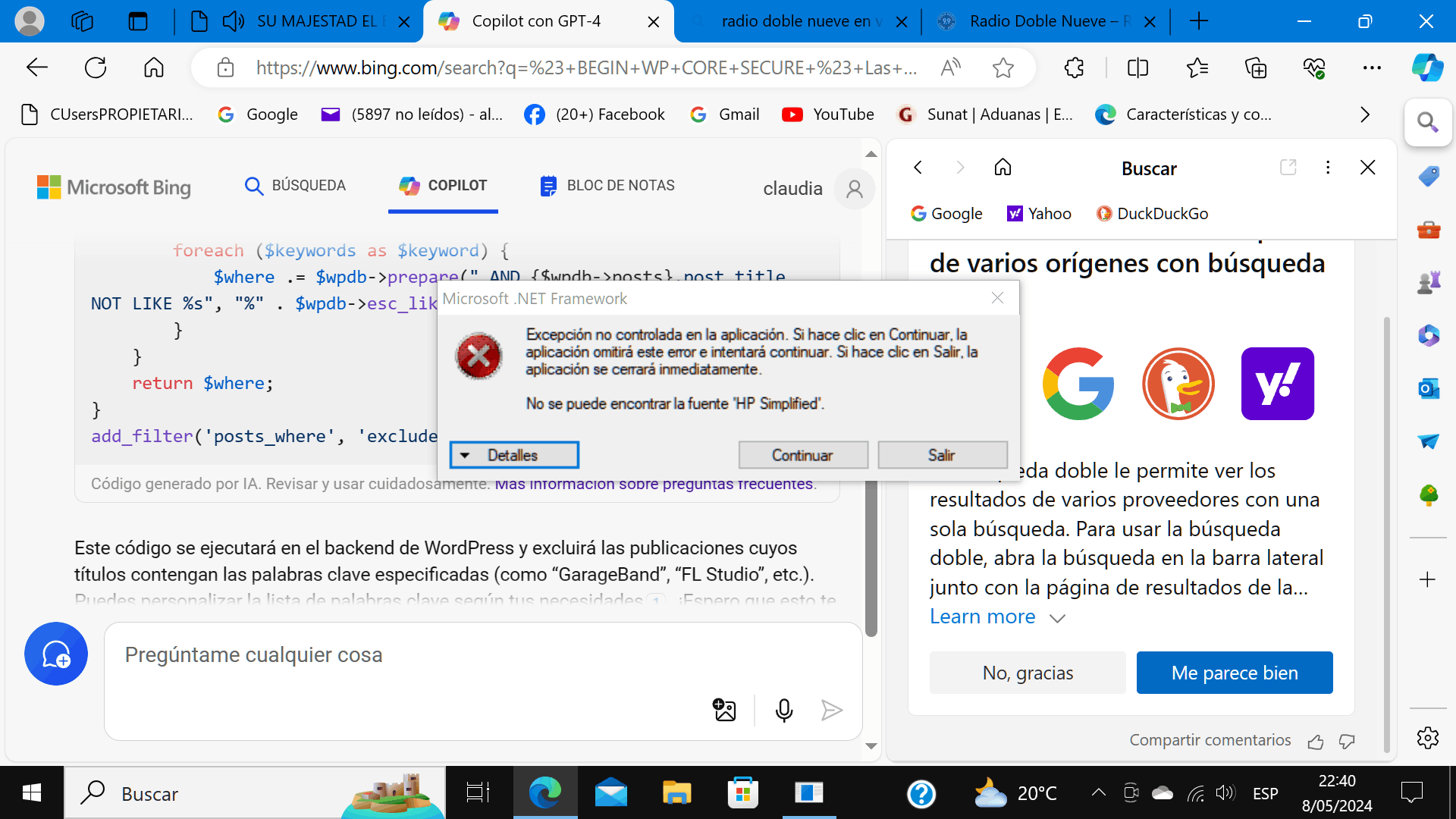Screen dimensions: 1456x819
Task: Click the thumbs up feedback icon
Action: (x=1316, y=742)
